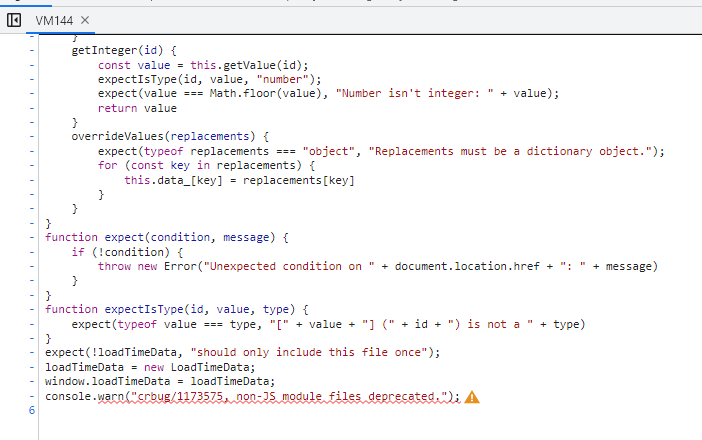Viewport: 702px width, 440px height.
Task: Click the "overrideValues(replacements) {" line
Action: [170, 137]
